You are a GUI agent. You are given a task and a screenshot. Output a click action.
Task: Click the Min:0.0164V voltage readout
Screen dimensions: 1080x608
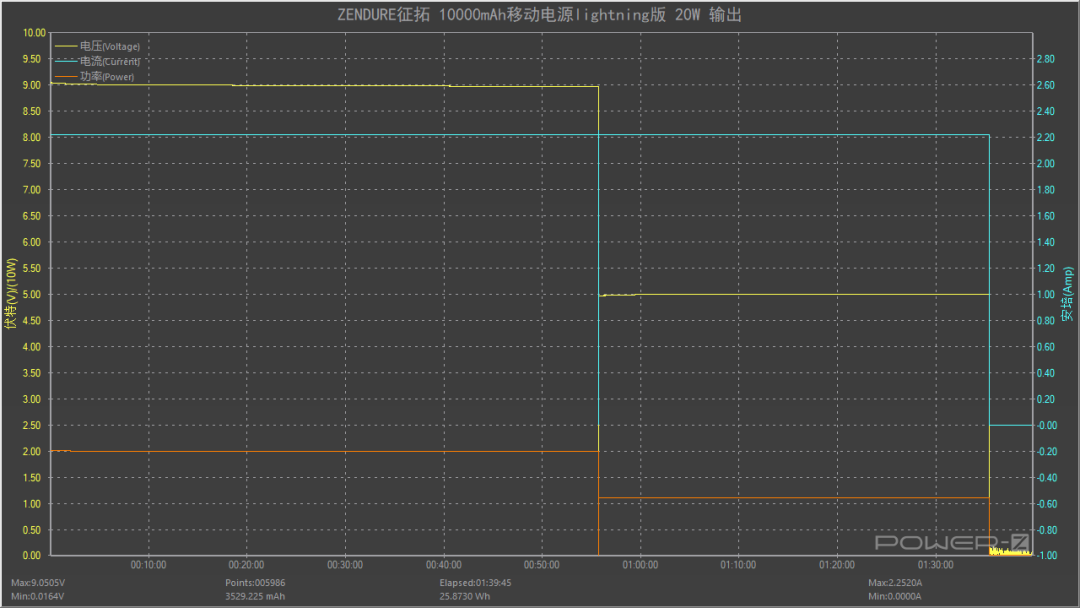point(38,596)
